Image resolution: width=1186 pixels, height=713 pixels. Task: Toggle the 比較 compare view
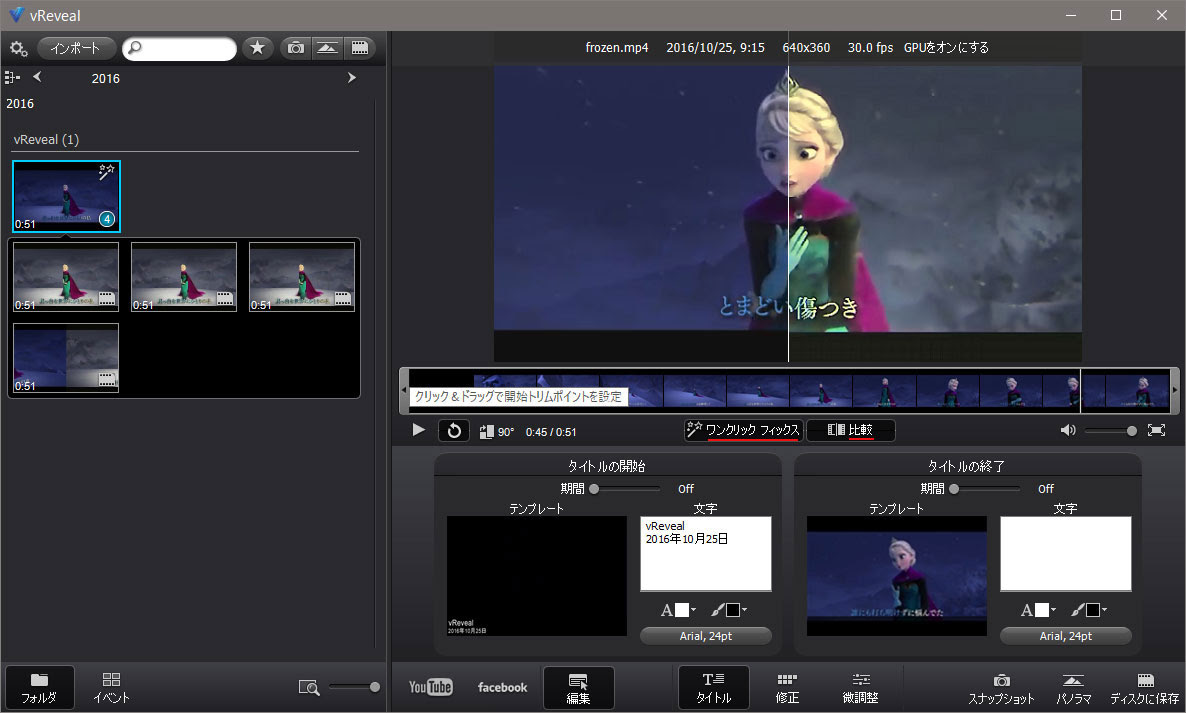(x=851, y=430)
